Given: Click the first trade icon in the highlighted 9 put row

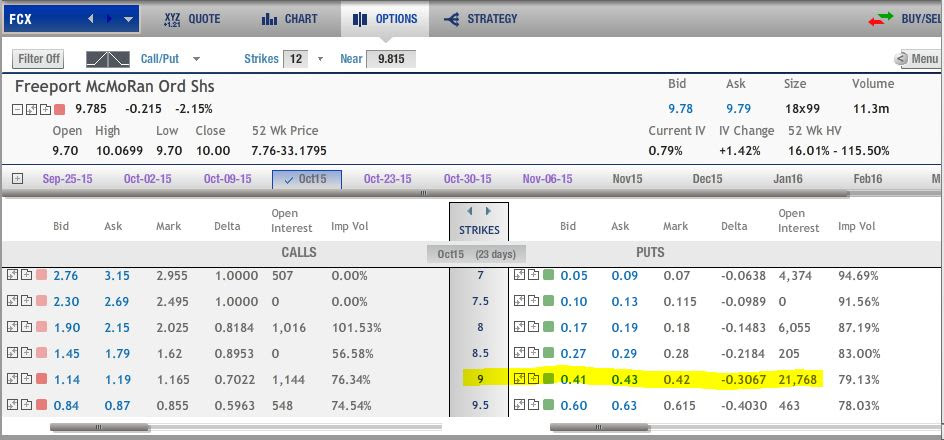Looking at the screenshot, I should 520,379.
